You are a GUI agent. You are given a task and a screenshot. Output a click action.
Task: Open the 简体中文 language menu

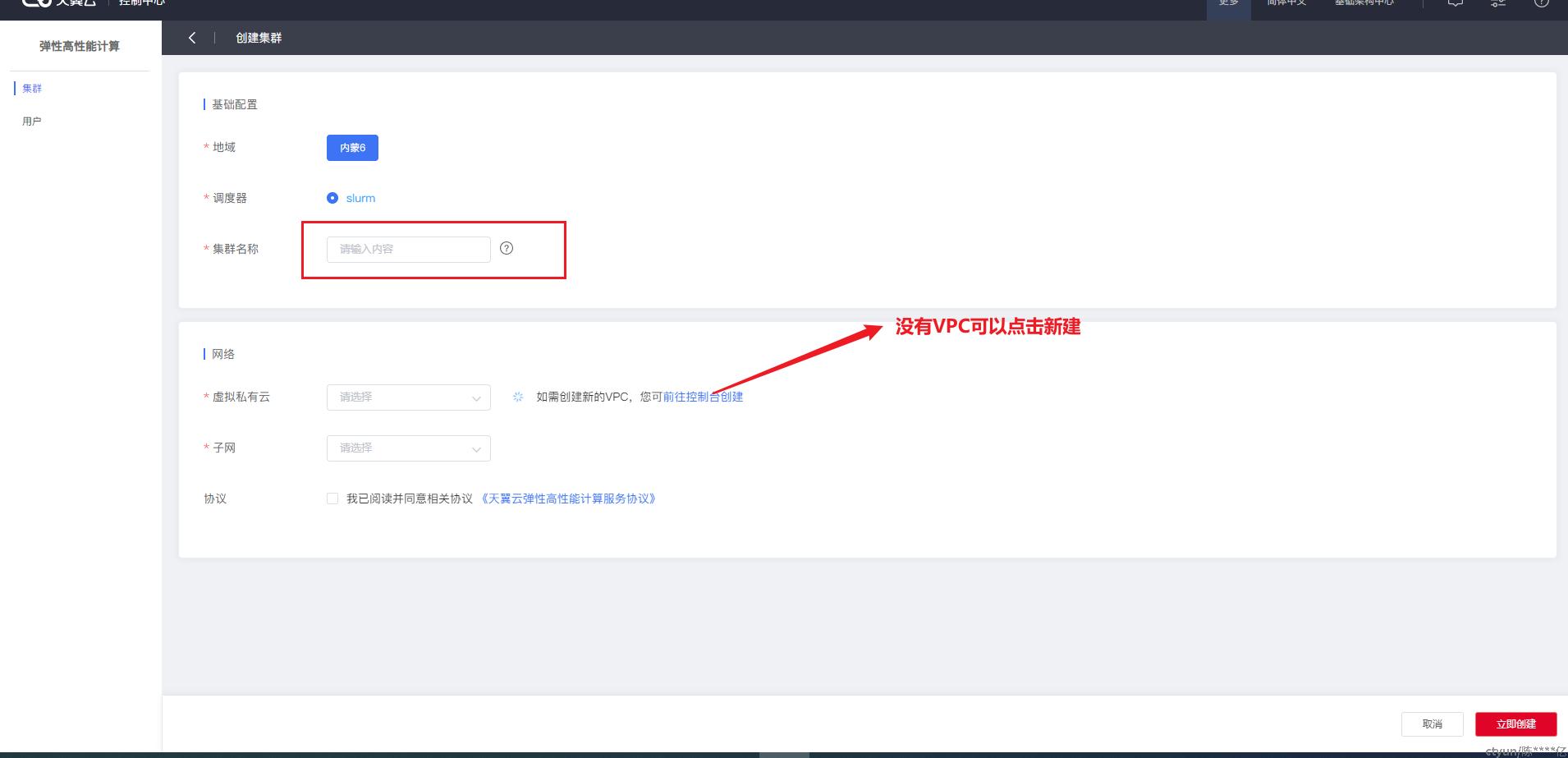[x=1286, y=3]
